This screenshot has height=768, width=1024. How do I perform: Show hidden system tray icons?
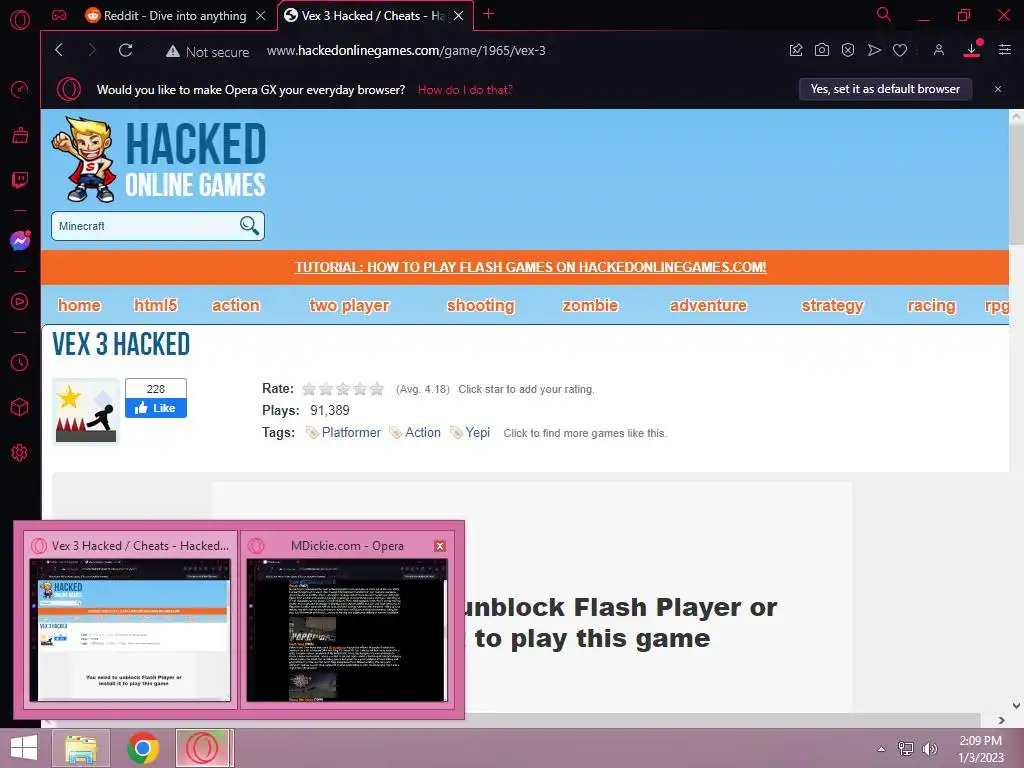[x=882, y=748]
